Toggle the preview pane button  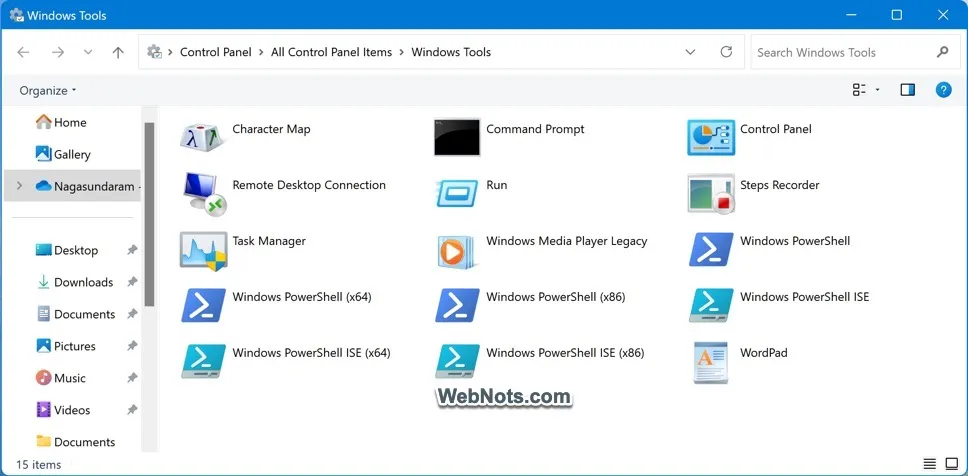(x=908, y=90)
